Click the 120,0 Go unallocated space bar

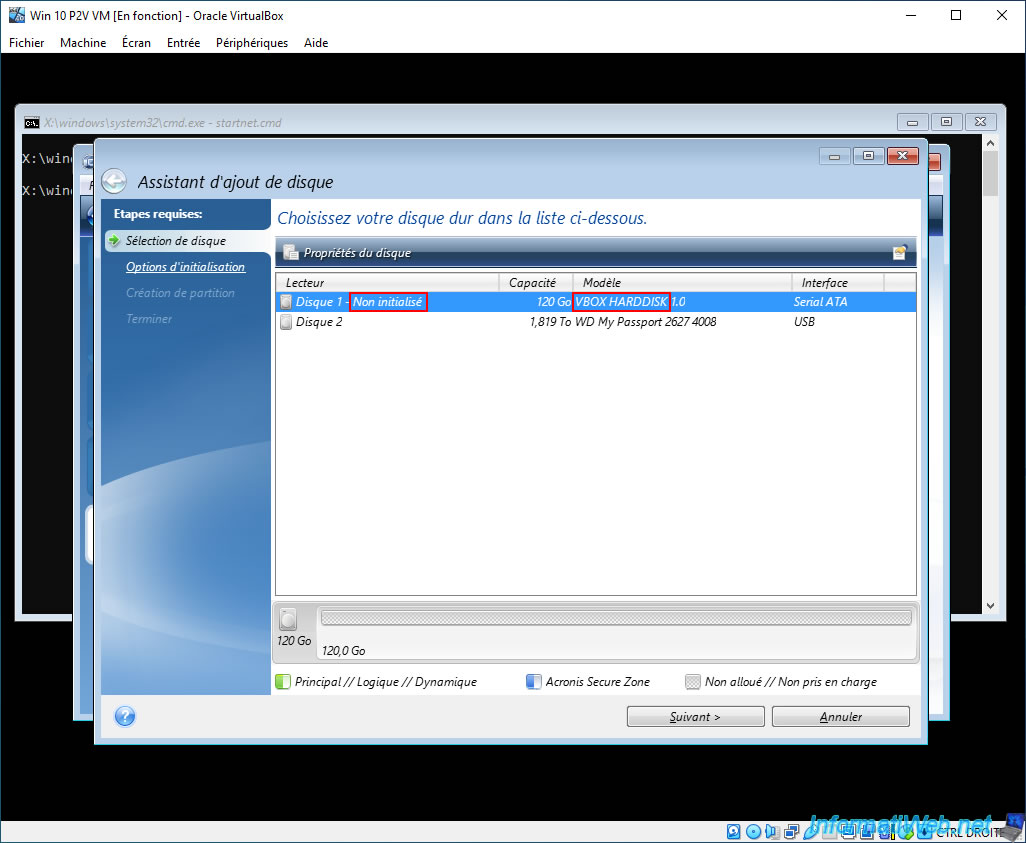(616, 618)
